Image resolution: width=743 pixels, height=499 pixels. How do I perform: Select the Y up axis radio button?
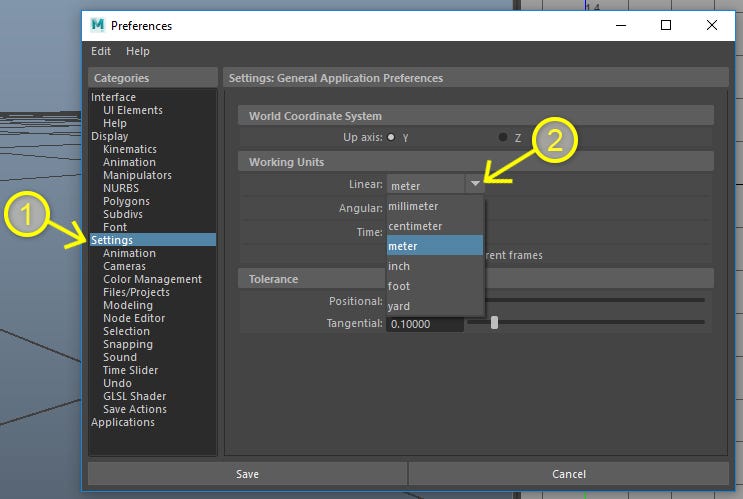(x=391, y=137)
